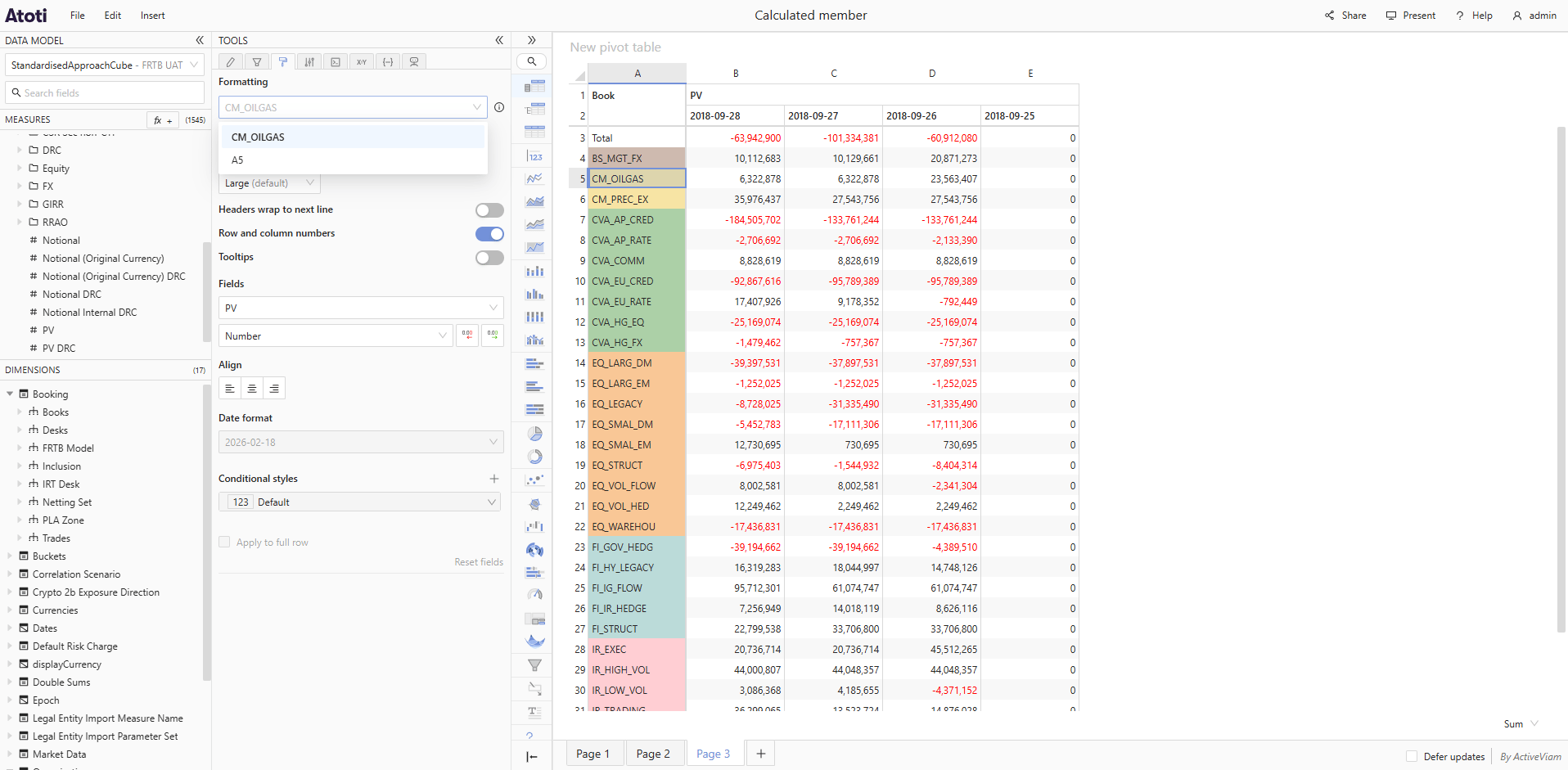The height and width of the screenshot is (770, 1568).
Task: Click the Present button
Action: [1411, 16]
